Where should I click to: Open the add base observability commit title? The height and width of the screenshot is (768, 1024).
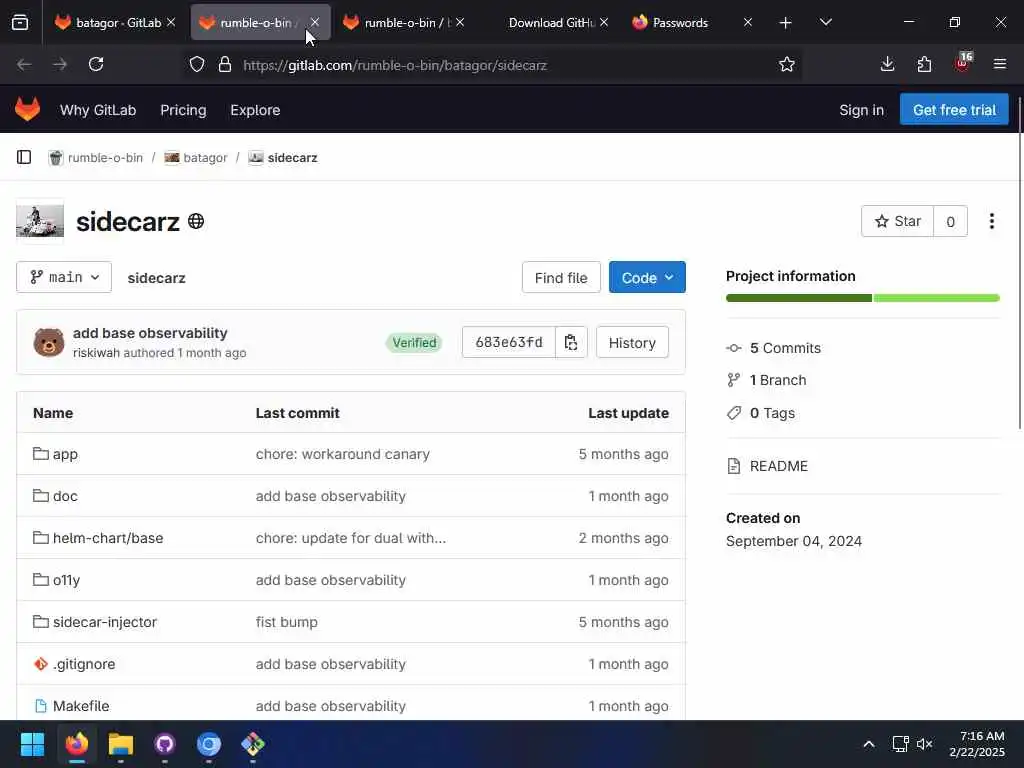(x=150, y=333)
